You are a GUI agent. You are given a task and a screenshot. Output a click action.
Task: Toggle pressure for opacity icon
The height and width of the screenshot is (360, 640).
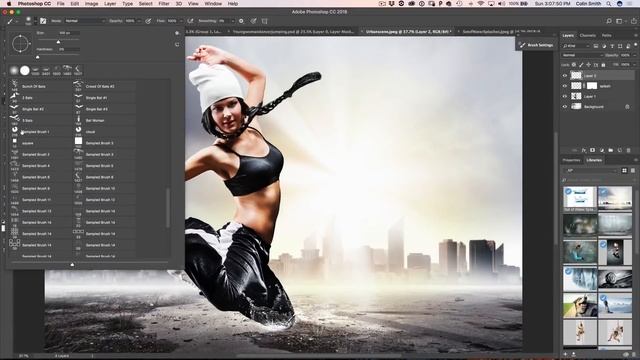coord(149,21)
